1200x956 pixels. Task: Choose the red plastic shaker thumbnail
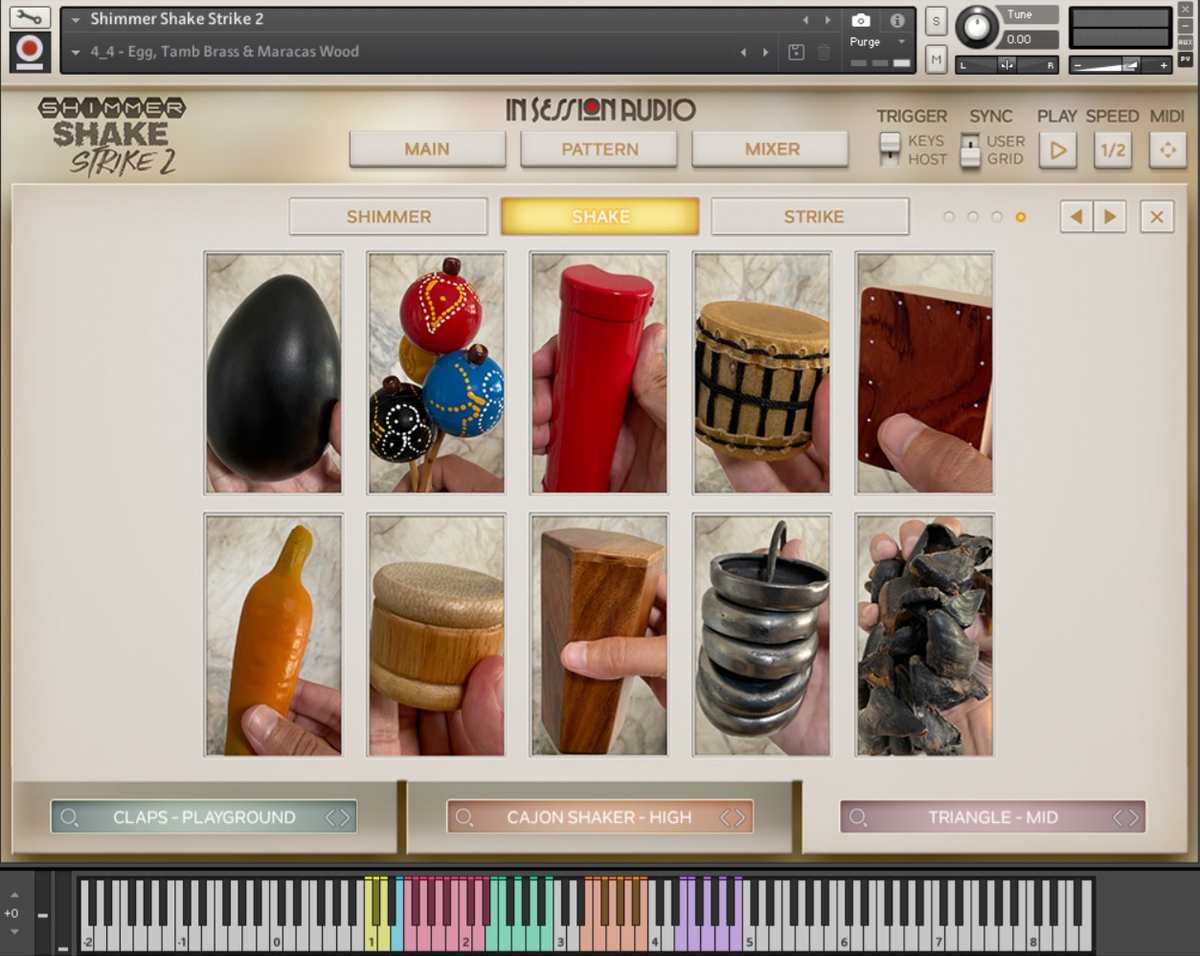(599, 372)
